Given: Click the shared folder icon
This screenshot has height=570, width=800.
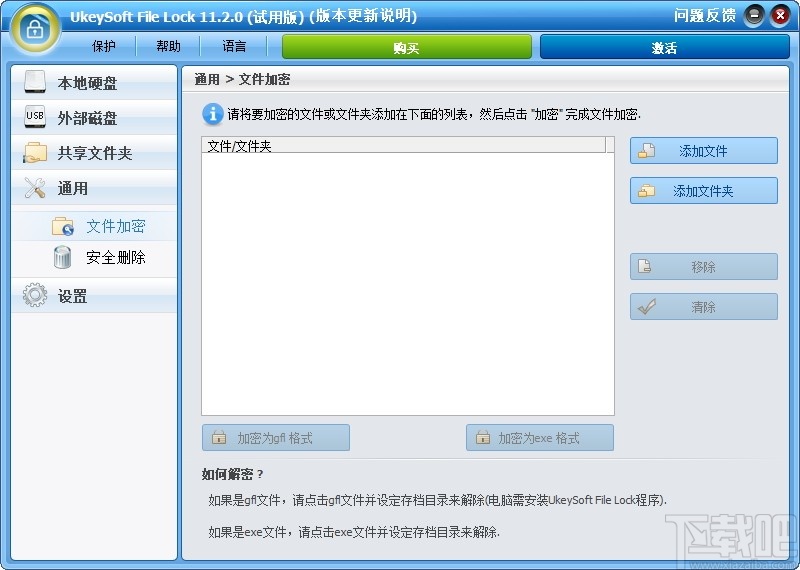Looking at the screenshot, I should [35, 152].
